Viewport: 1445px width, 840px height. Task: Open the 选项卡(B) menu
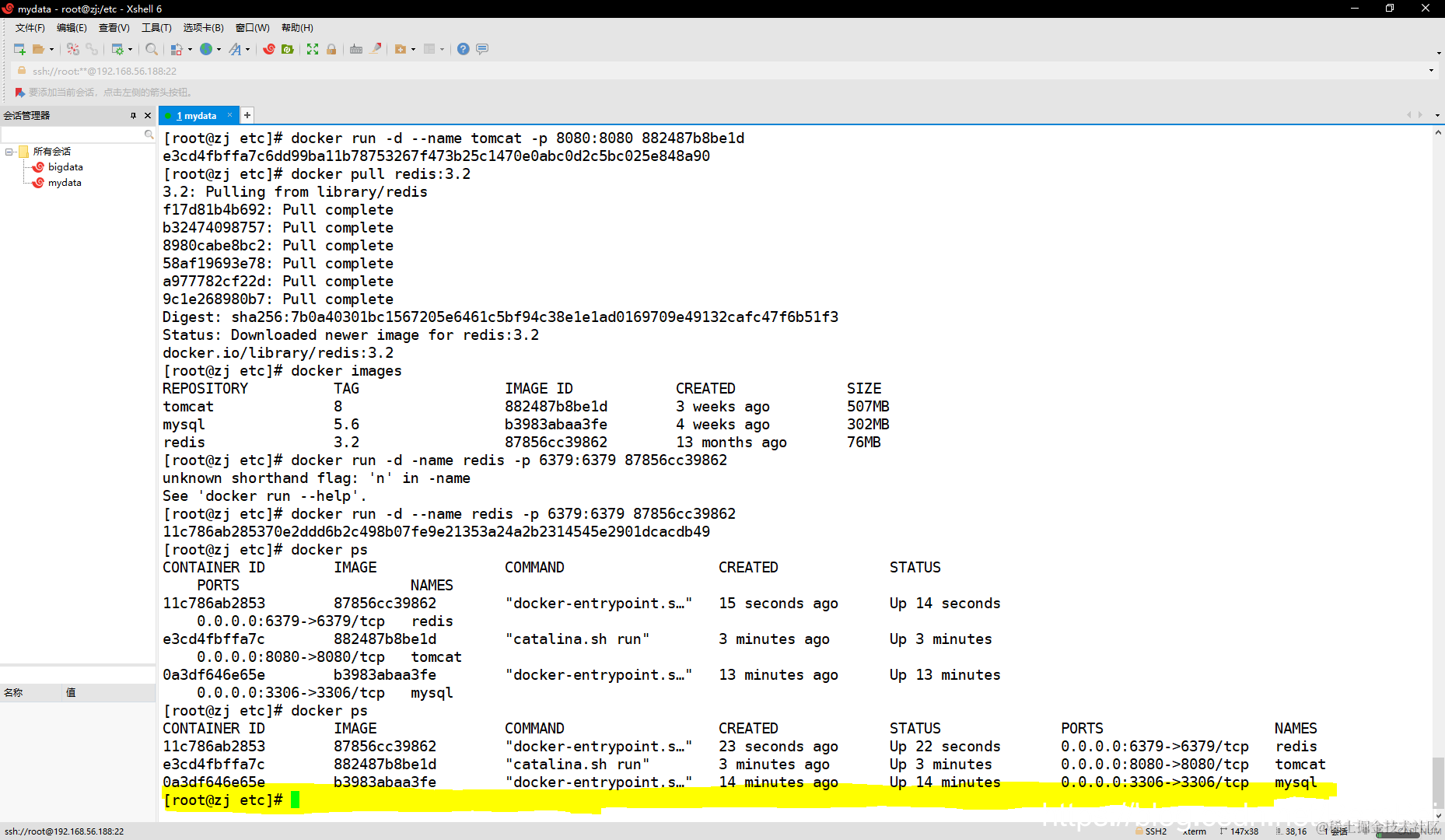coord(203,28)
